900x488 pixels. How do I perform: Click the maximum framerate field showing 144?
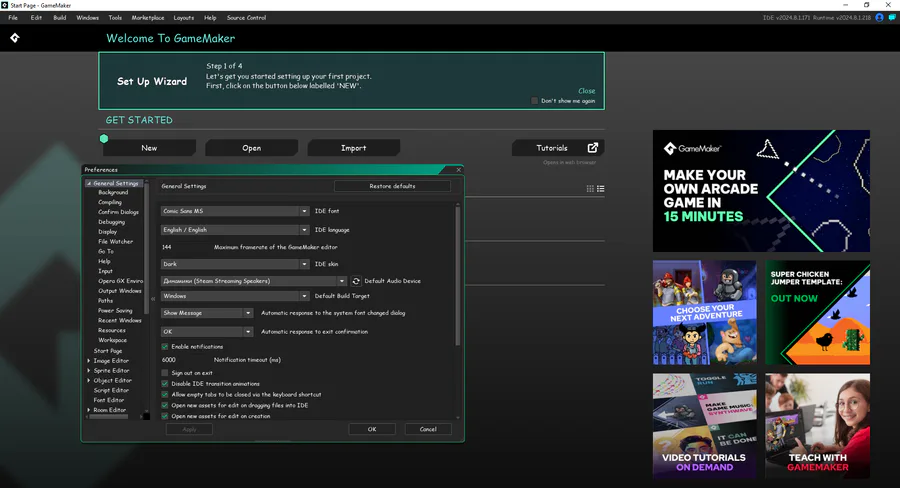click(185, 247)
